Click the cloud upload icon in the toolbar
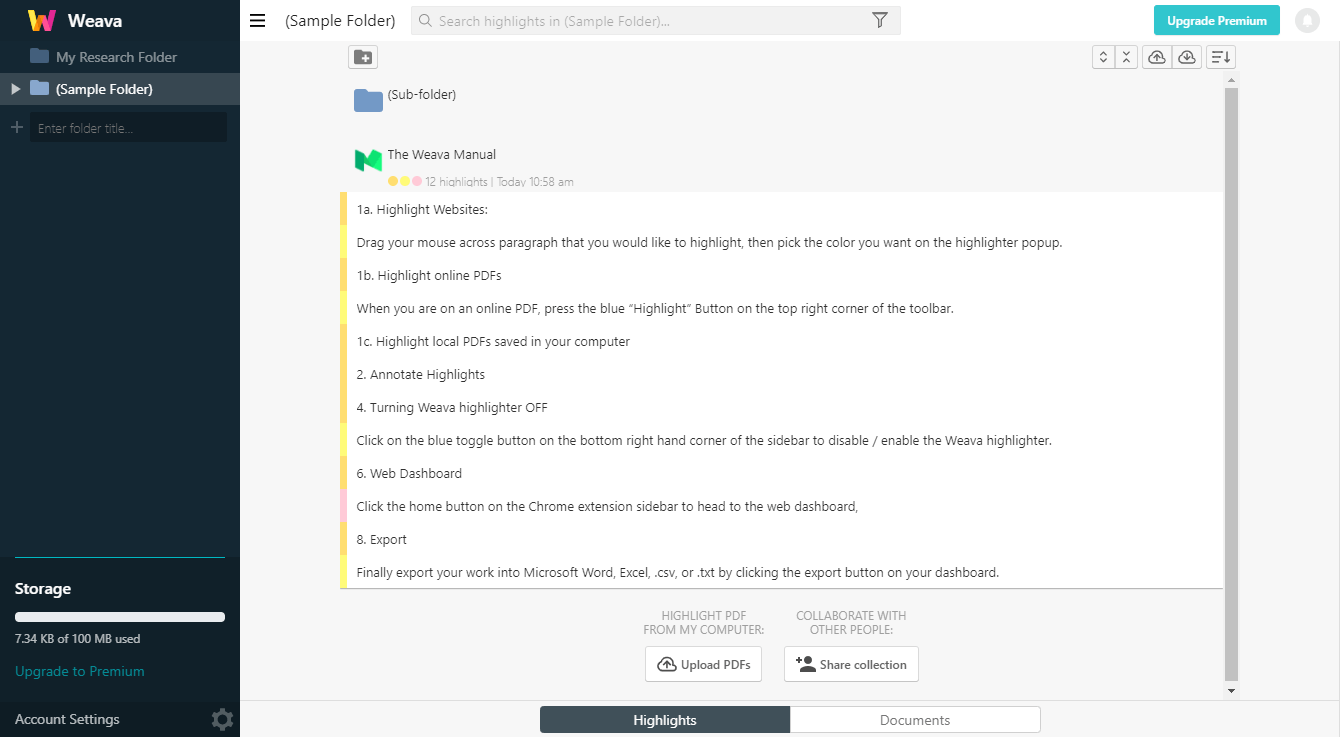 click(x=1157, y=57)
